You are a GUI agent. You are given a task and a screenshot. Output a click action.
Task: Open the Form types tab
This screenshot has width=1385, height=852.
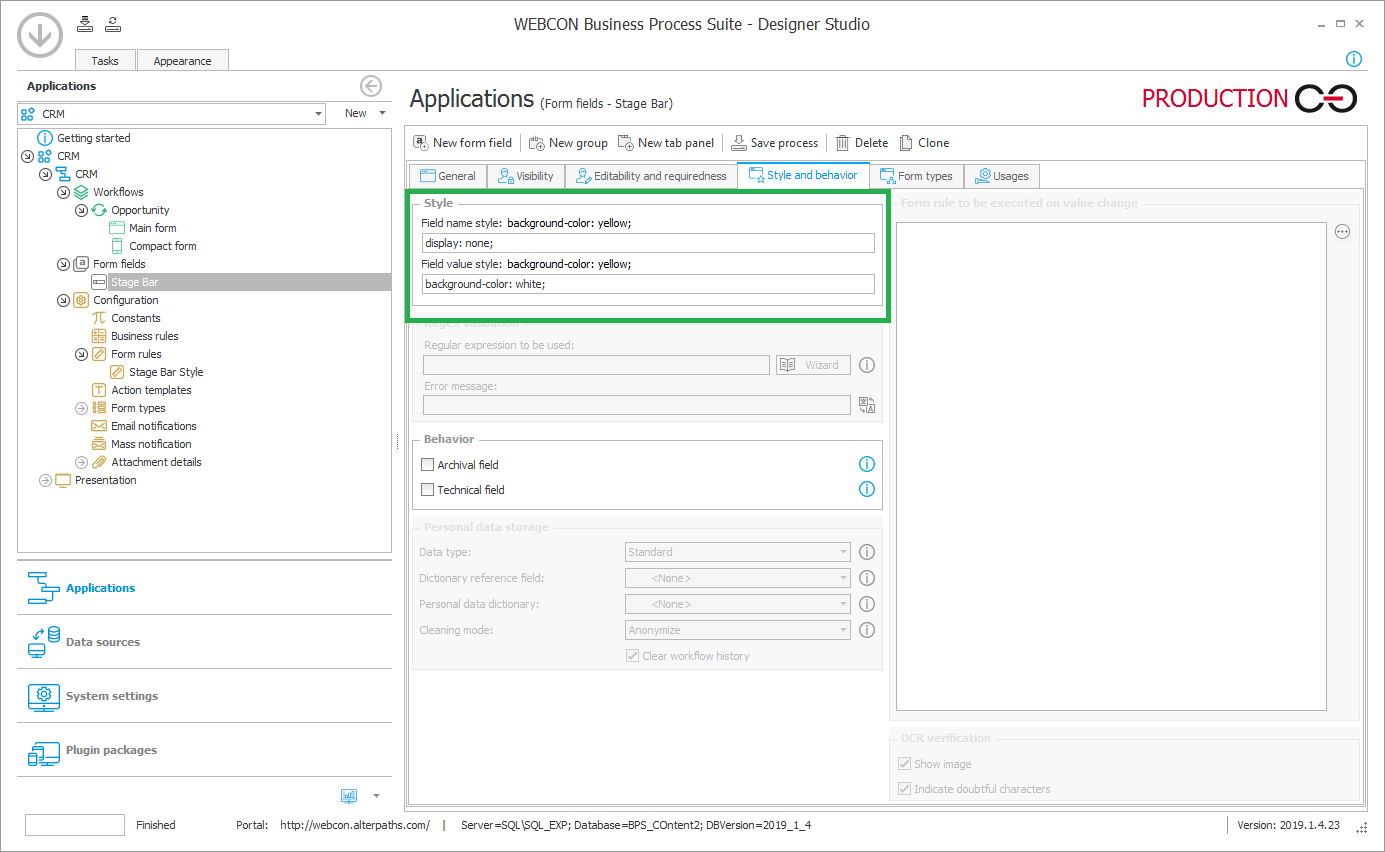pyautogui.click(x=916, y=176)
